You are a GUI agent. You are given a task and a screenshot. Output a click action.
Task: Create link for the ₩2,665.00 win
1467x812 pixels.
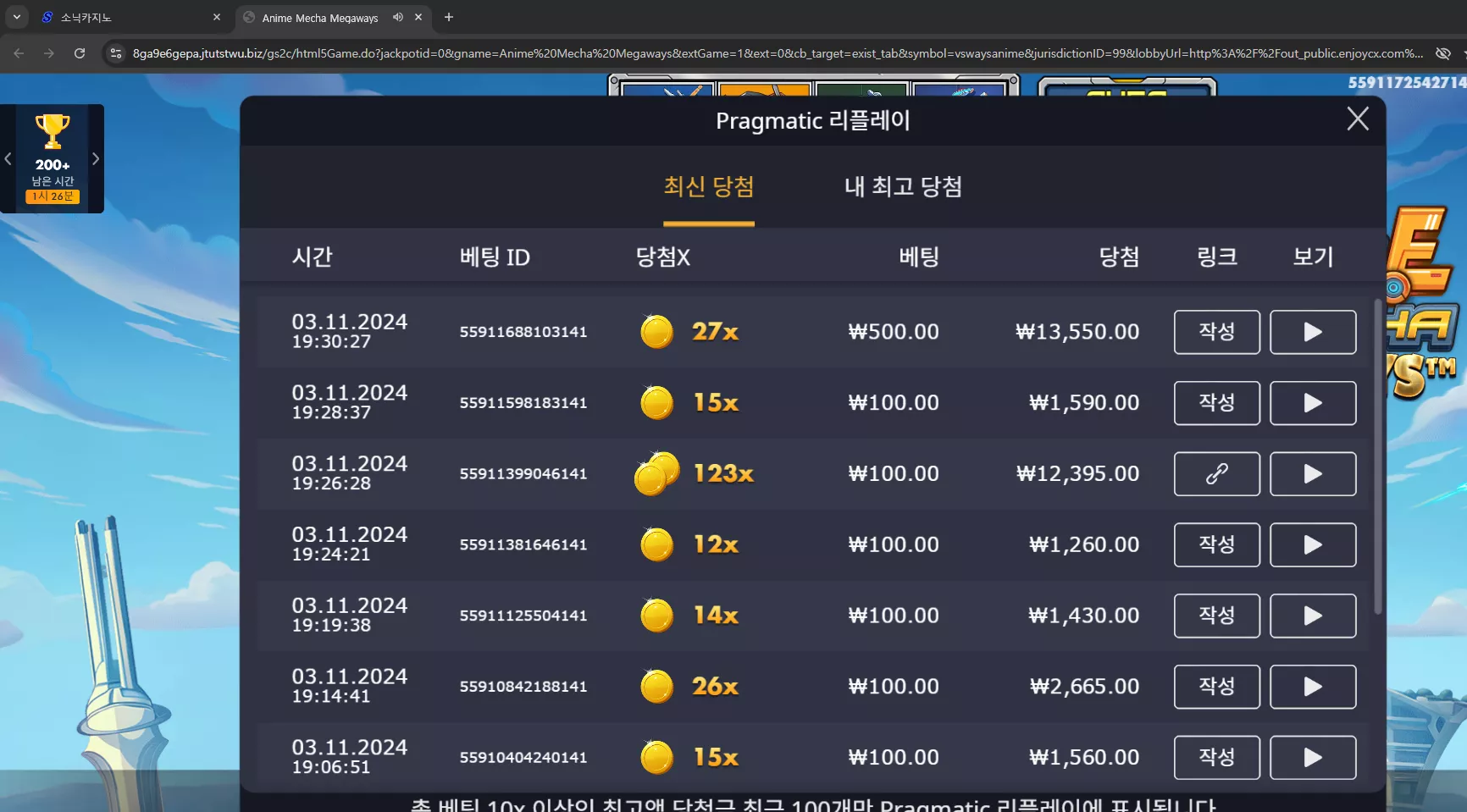pos(1216,687)
